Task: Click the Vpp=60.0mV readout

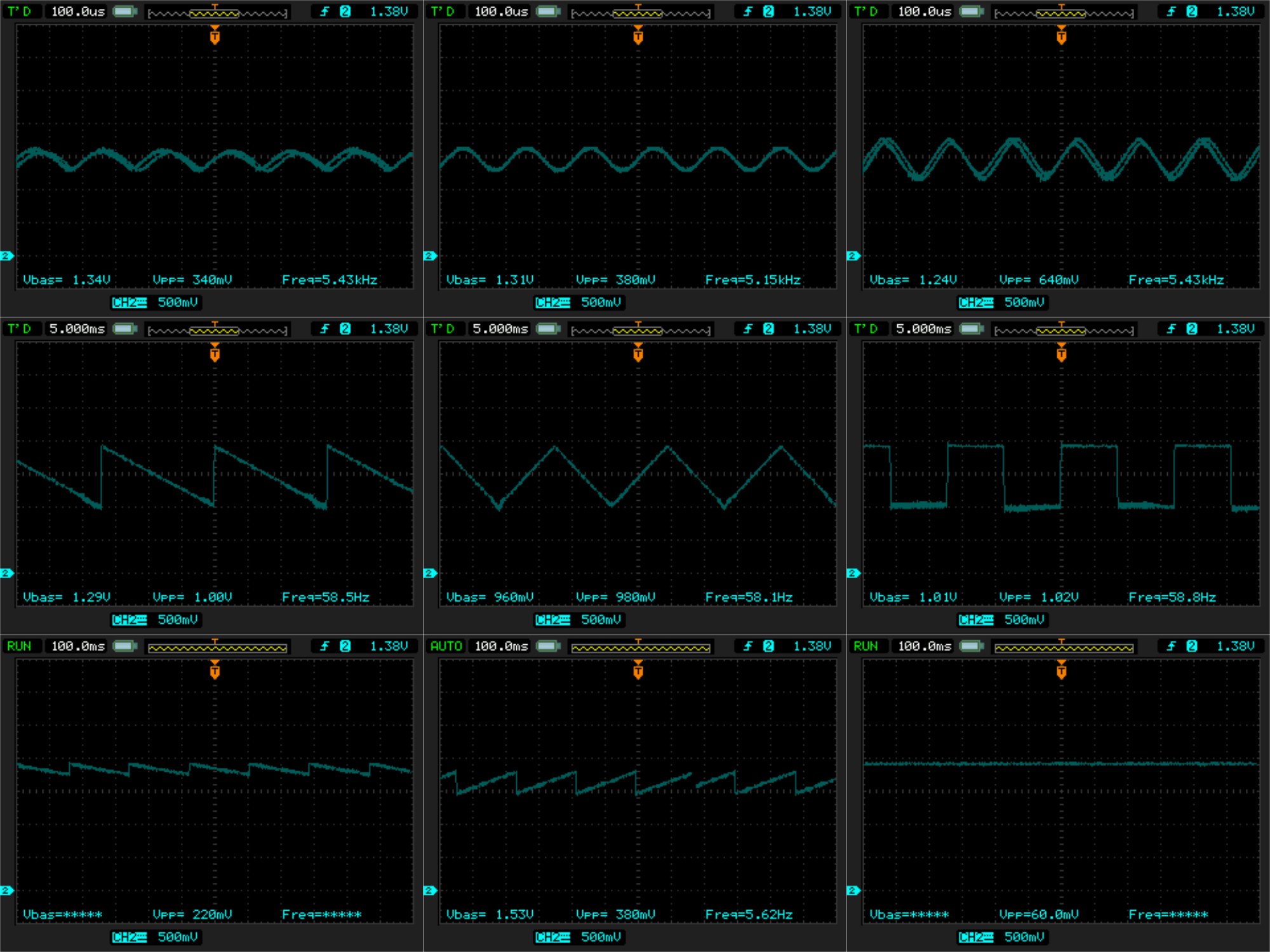Action: pyautogui.click(x=1039, y=915)
